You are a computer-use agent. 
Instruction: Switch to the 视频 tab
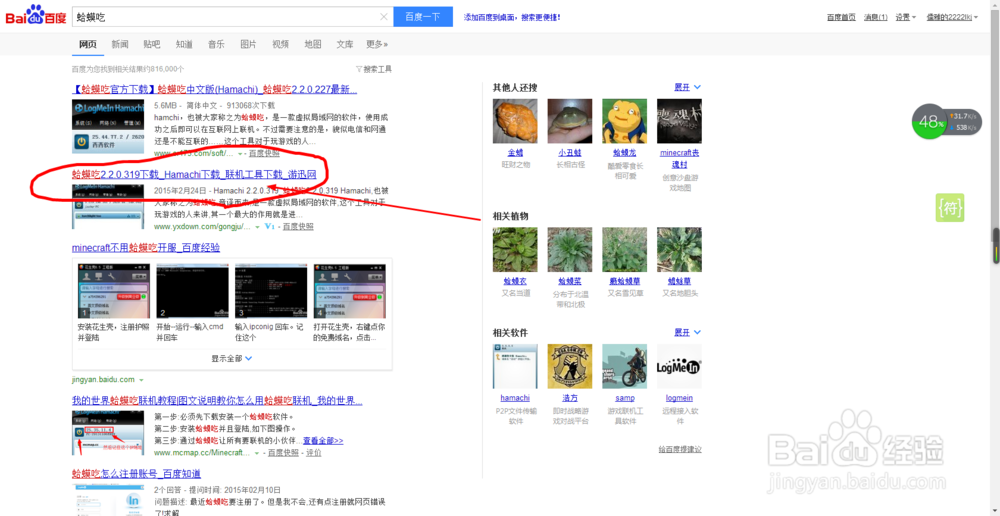pyautogui.click(x=281, y=45)
